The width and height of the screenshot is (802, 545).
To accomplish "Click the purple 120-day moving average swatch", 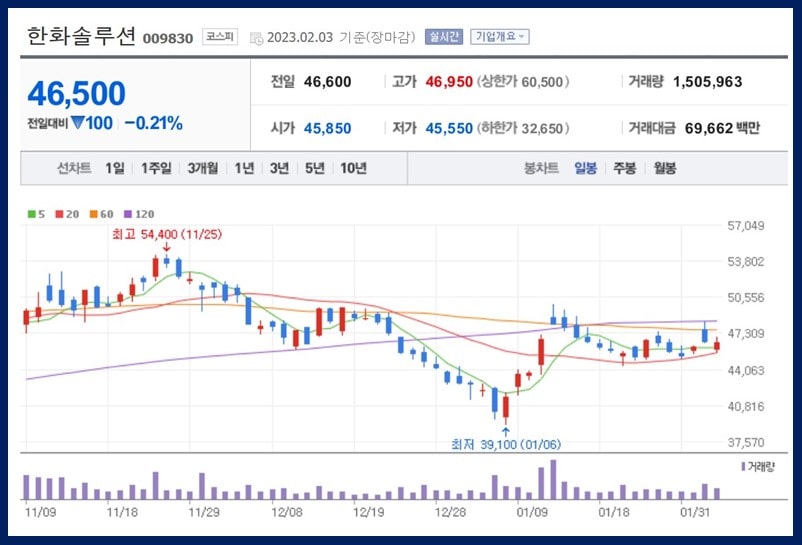I will [128, 214].
